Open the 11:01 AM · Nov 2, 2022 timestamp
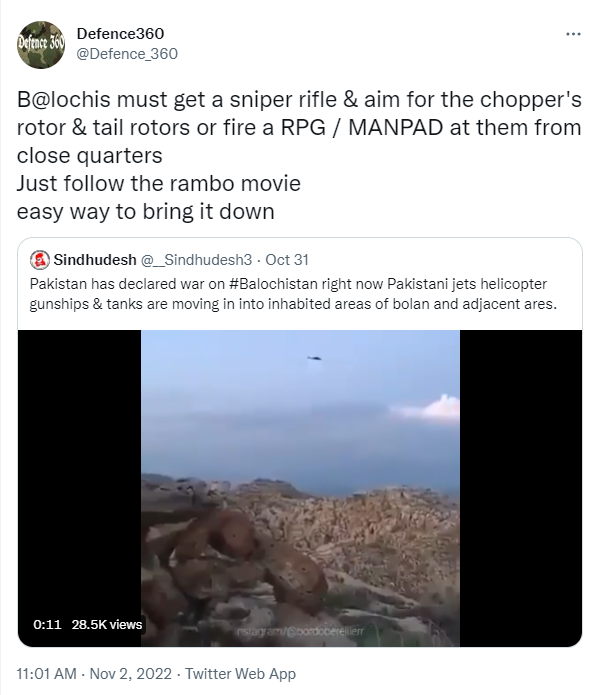Viewport: 590px width, 695px height. (94, 674)
